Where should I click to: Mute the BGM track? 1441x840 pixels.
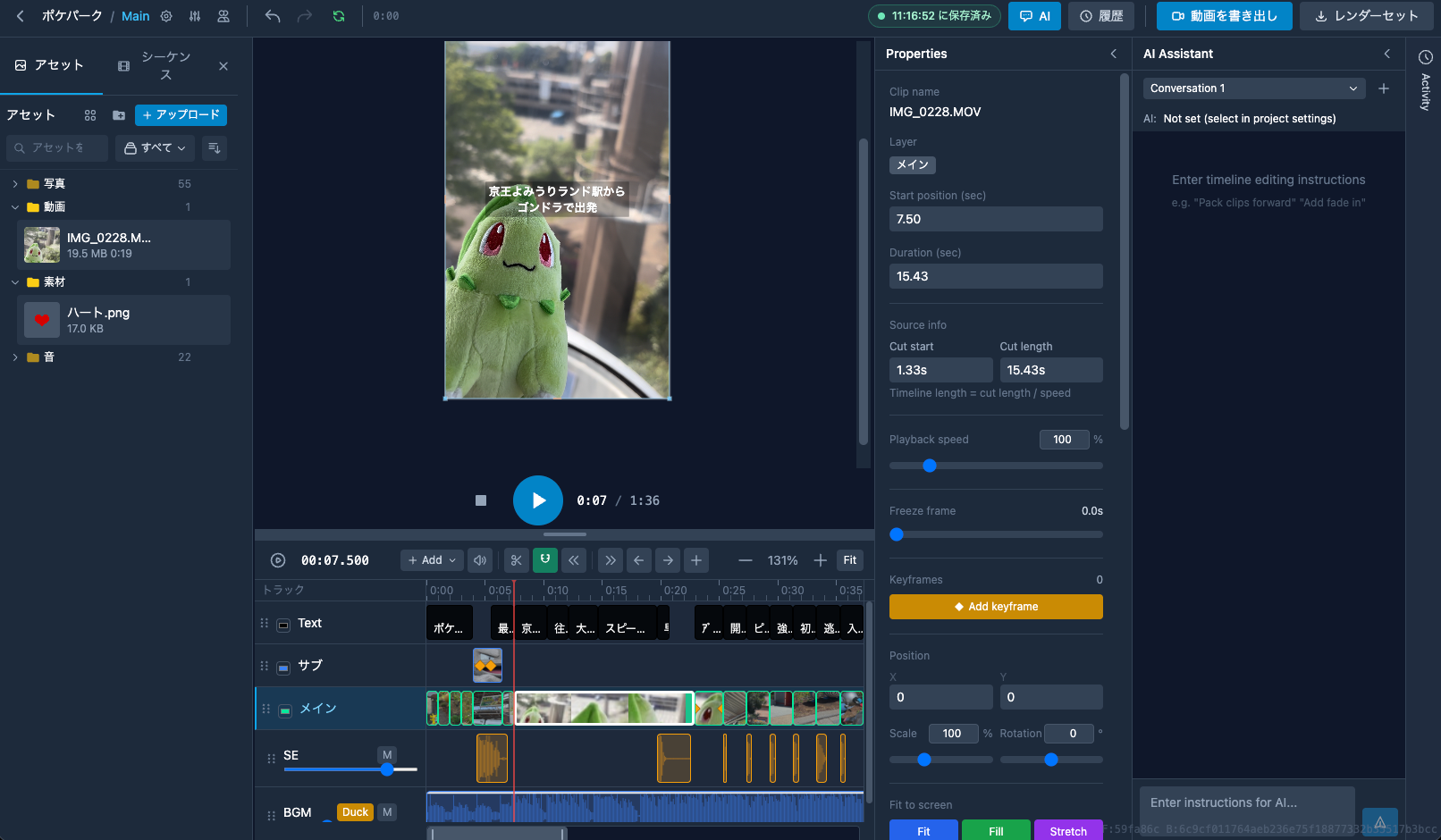click(x=387, y=812)
